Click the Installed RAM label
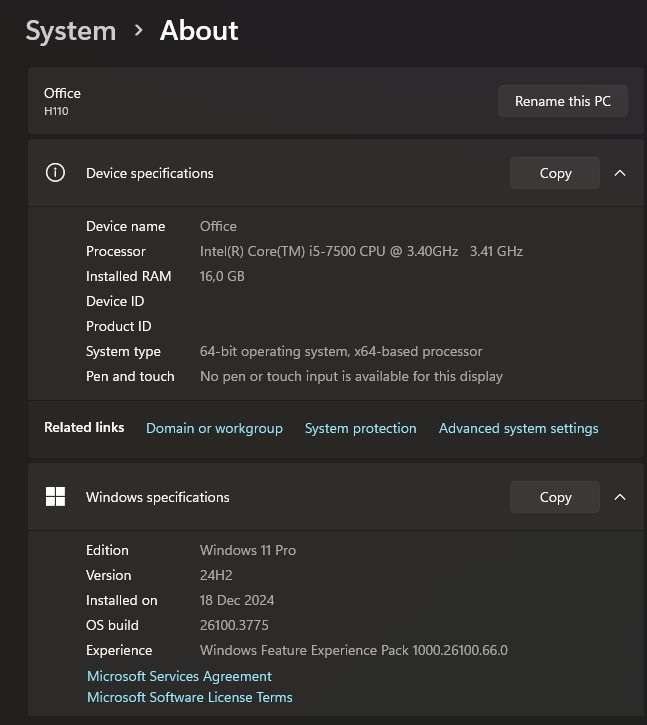The width and height of the screenshot is (647, 725). click(x=129, y=276)
